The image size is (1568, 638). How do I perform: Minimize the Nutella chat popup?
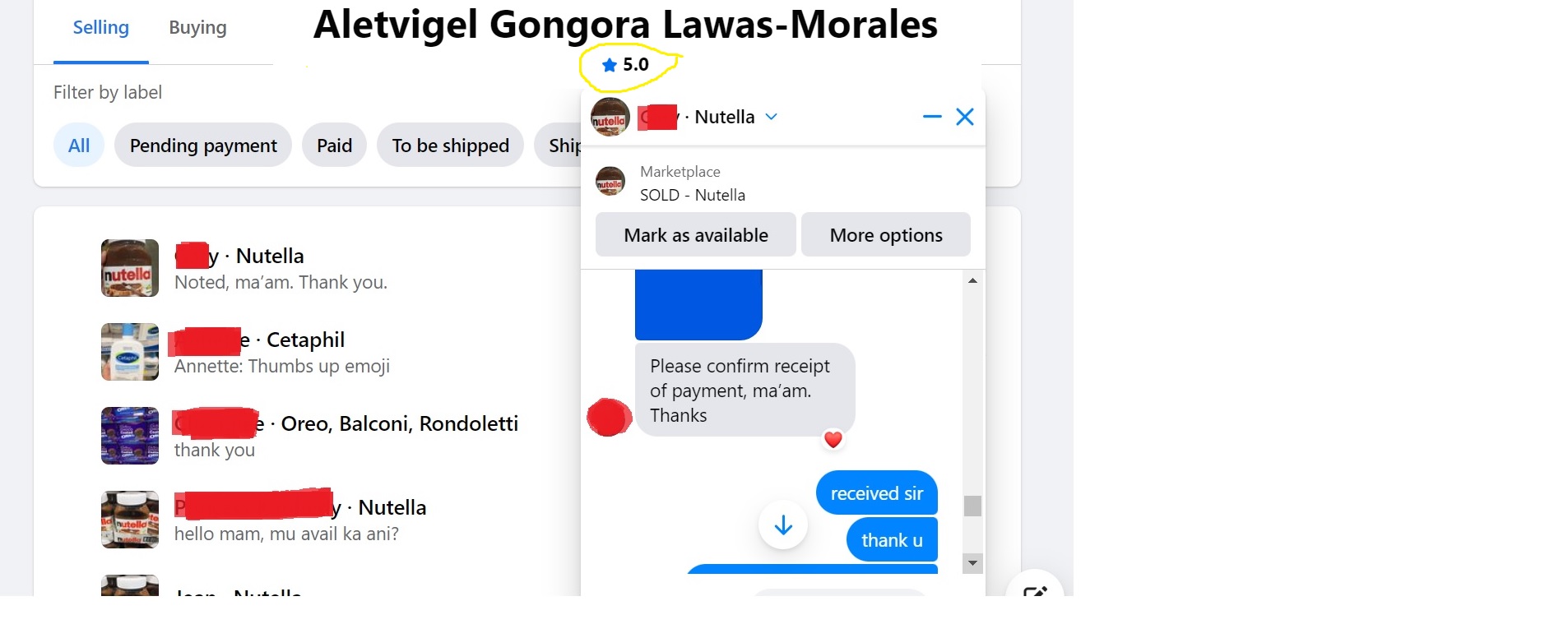[932, 117]
